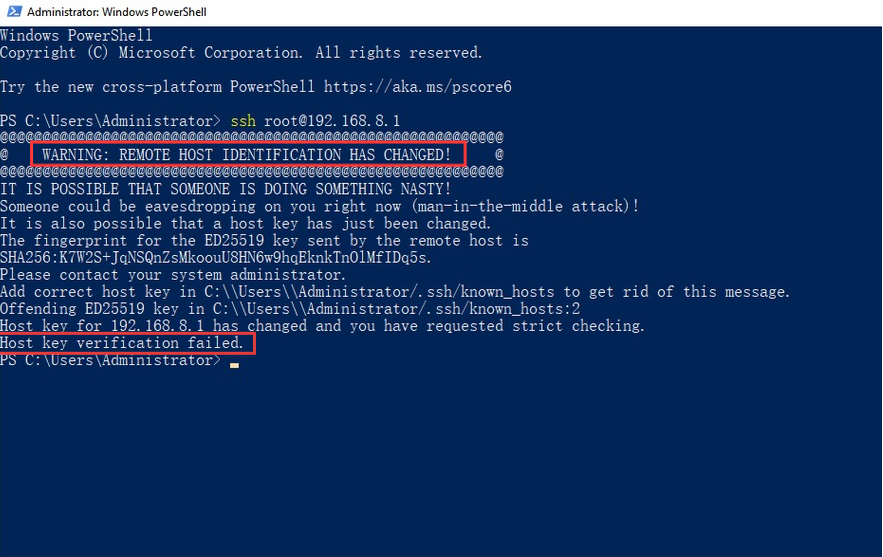The width and height of the screenshot is (883, 557).
Task: Click the Windows PowerShell header line
Action: [76, 35]
